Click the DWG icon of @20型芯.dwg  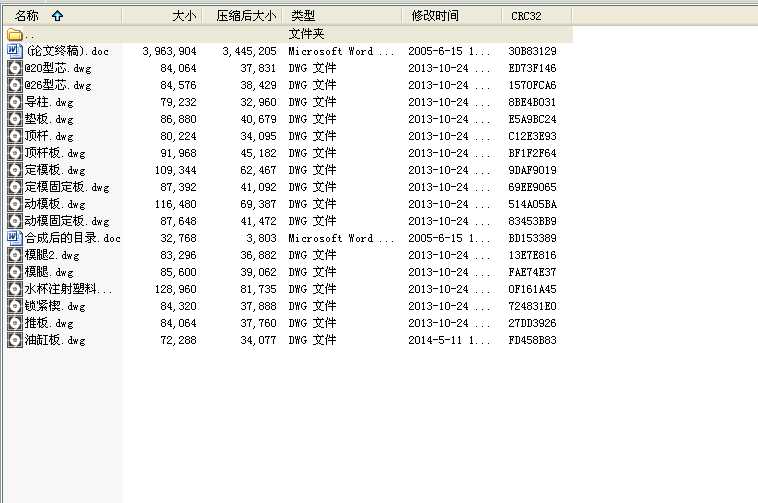(x=15, y=68)
